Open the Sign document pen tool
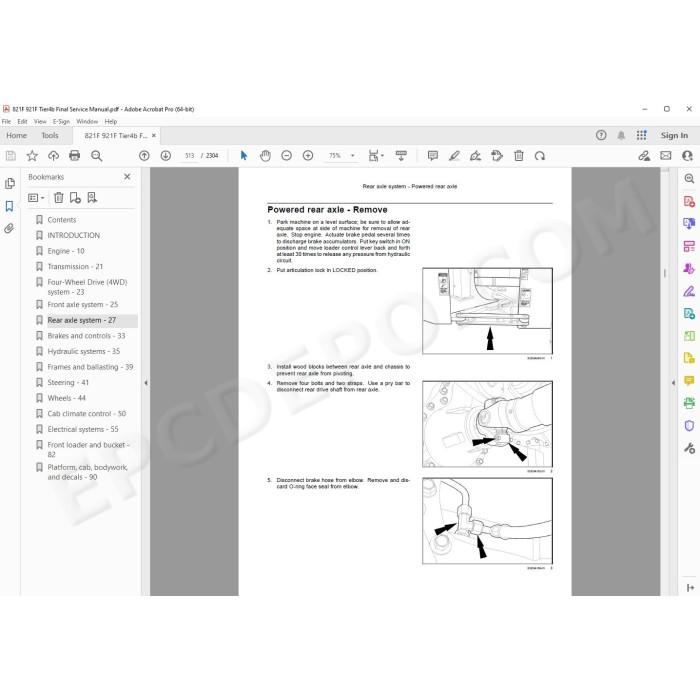Viewport: 700px width, 700px height. (x=475, y=156)
